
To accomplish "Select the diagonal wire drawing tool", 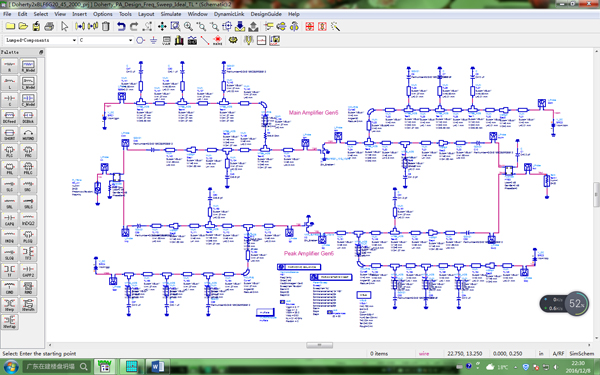I will (x=205, y=40).
